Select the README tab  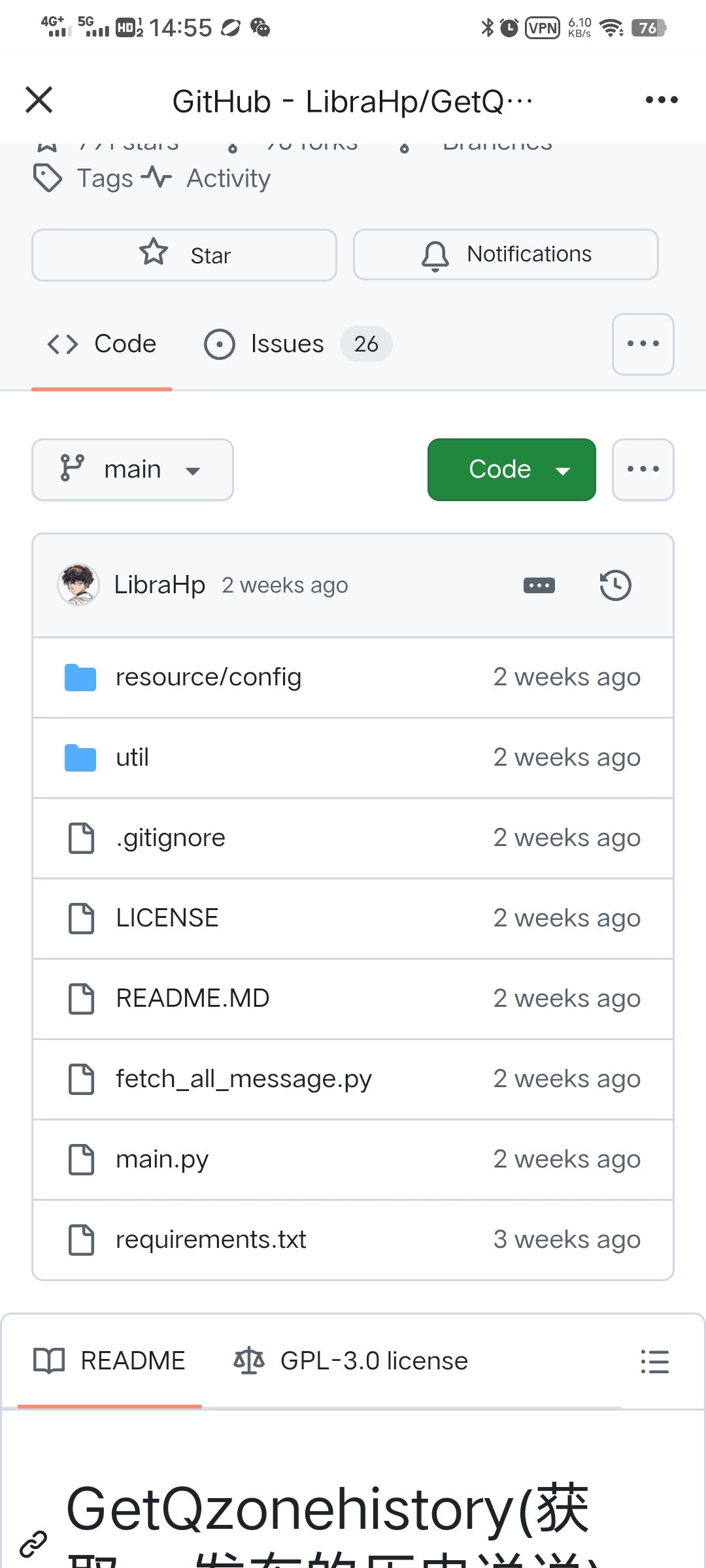110,1362
